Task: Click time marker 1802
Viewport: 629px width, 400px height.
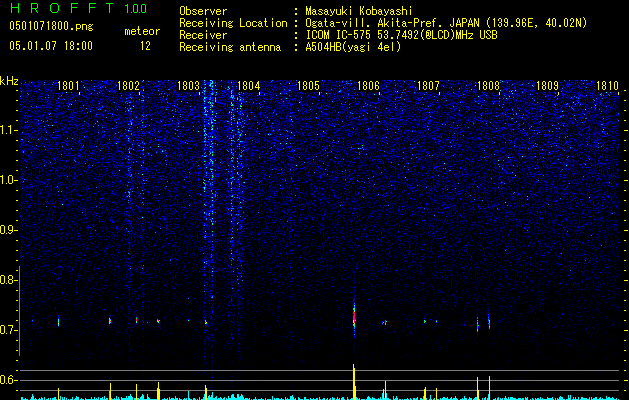Action: 128,86
